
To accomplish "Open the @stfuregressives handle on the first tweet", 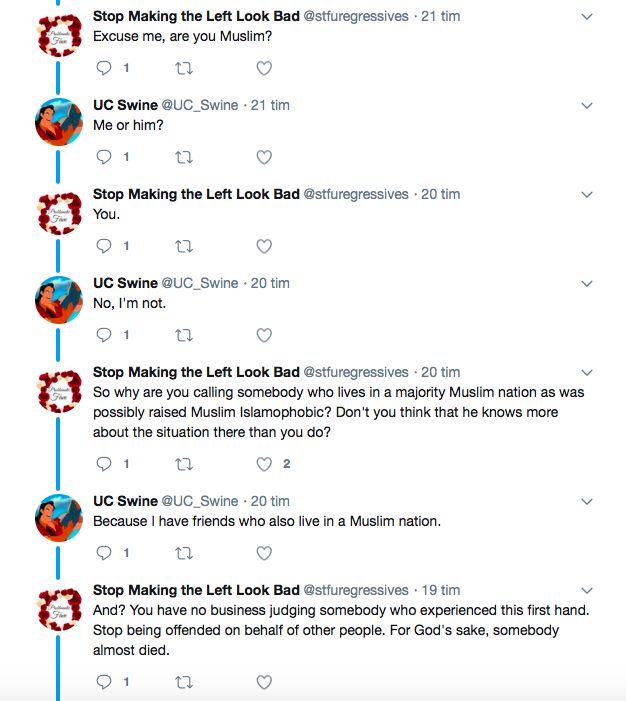I will tap(356, 17).
